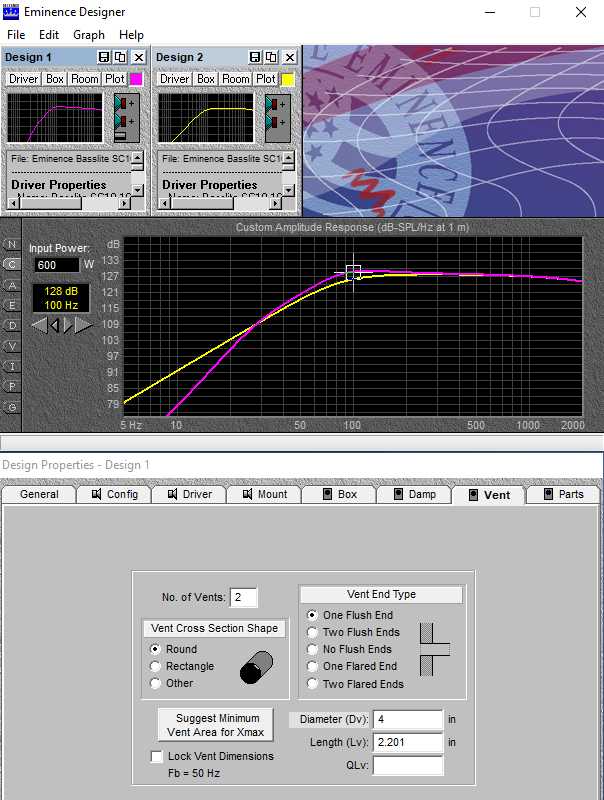Select the C graph side tab
The height and width of the screenshot is (800, 604).
tap(12, 265)
